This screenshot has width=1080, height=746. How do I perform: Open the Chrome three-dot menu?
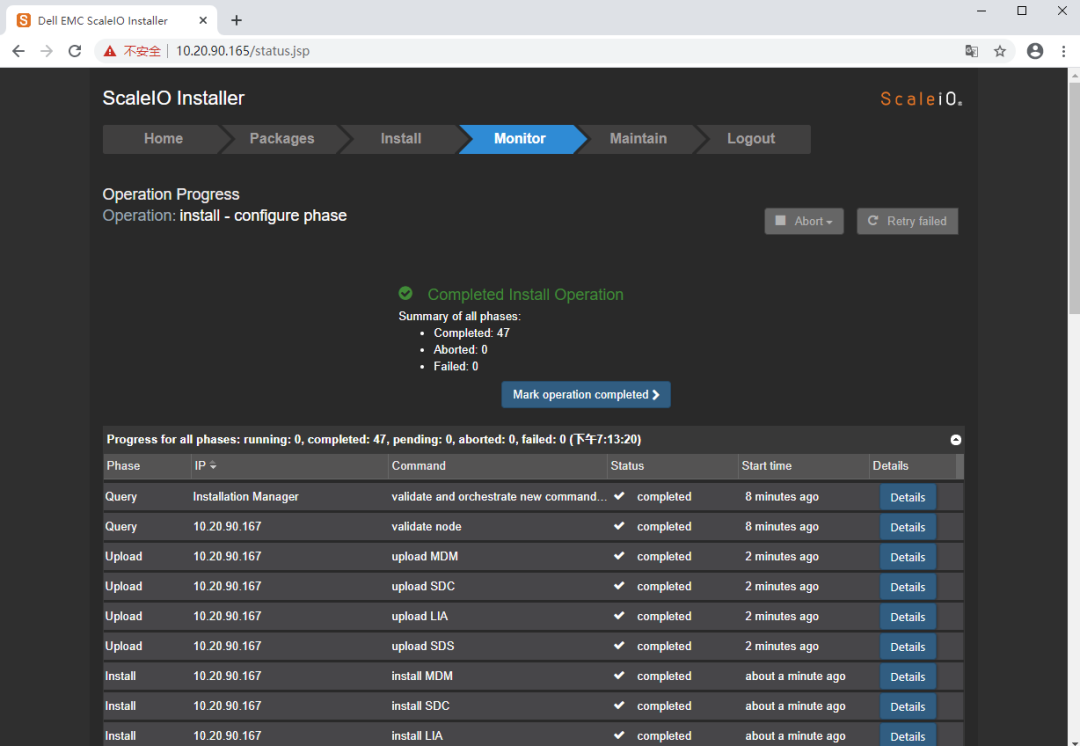(1061, 51)
